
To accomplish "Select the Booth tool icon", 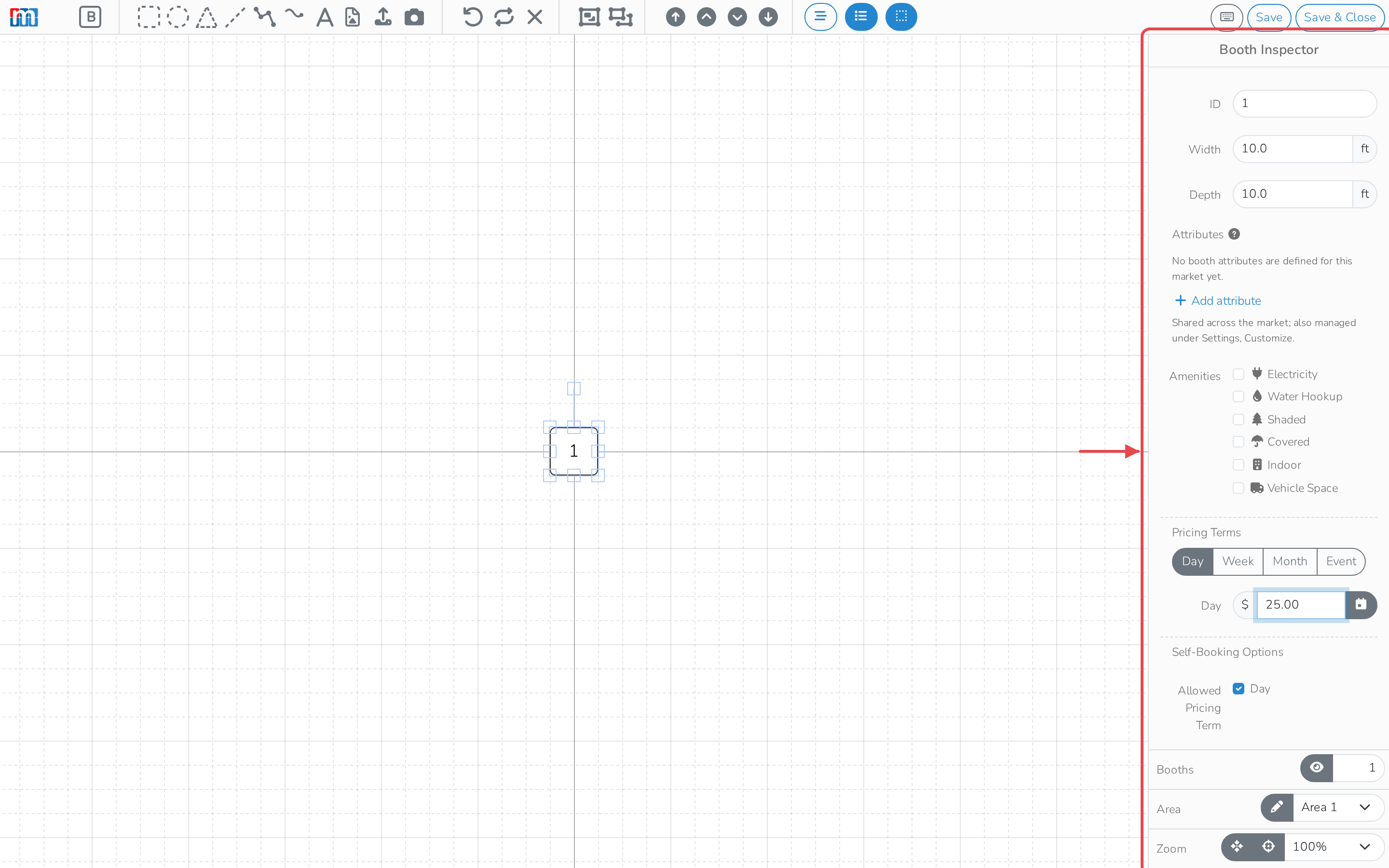I will click(x=90, y=17).
